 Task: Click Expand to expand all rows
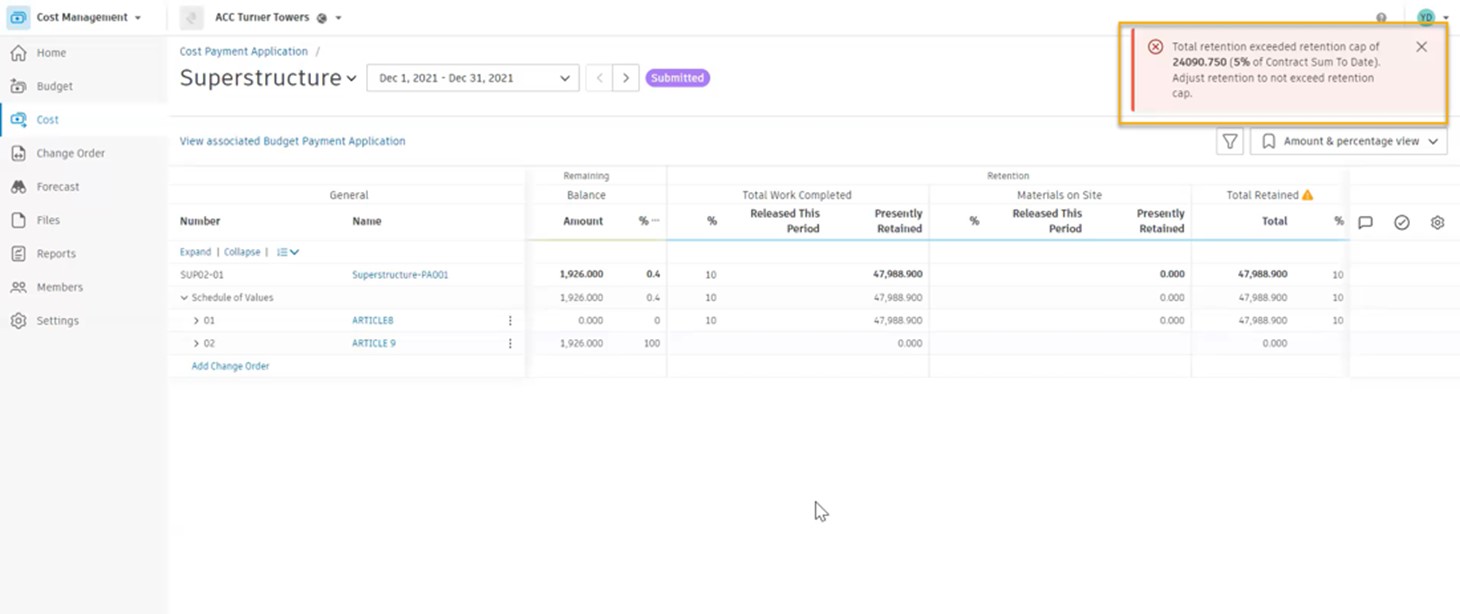tap(195, 252)
